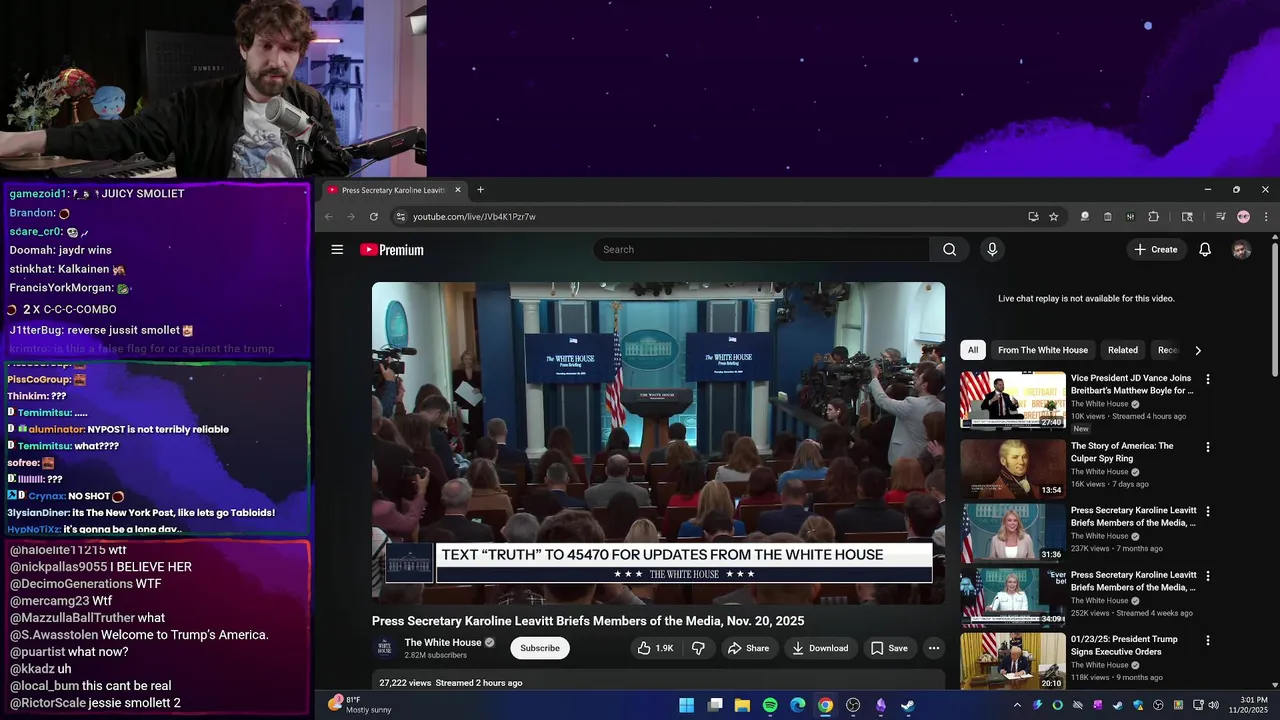
Task: Show more filter chips with right chevron
Action: click(x=1198, y=350)
